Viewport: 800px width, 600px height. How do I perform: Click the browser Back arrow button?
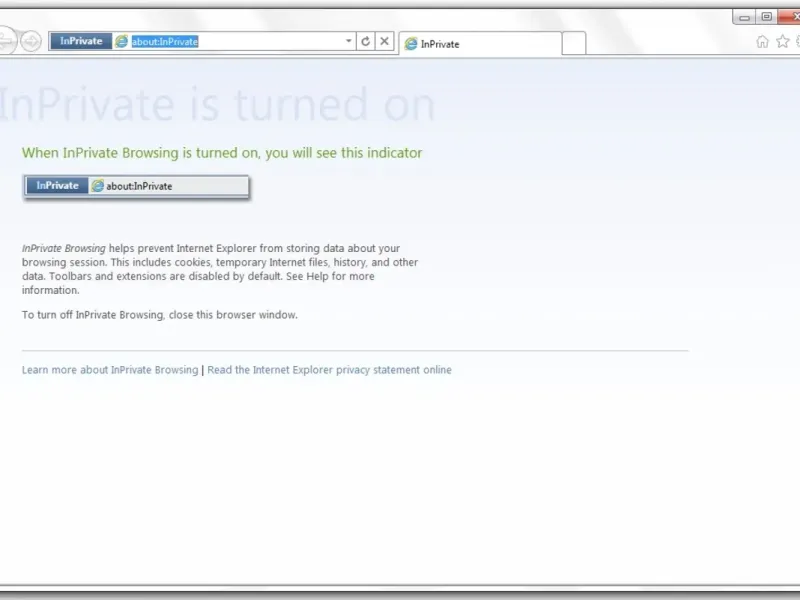(7, 40)
